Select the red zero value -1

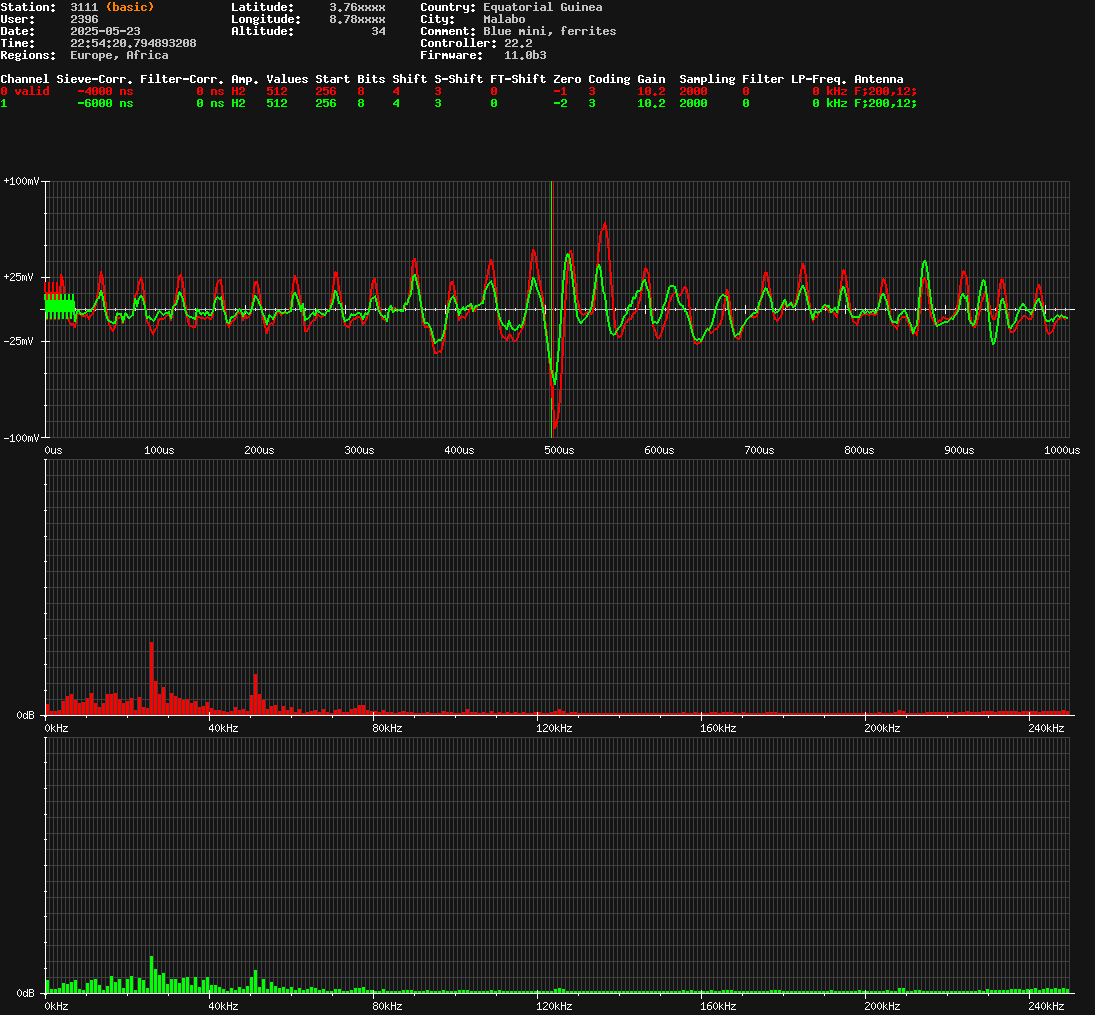tap(560, 91)
